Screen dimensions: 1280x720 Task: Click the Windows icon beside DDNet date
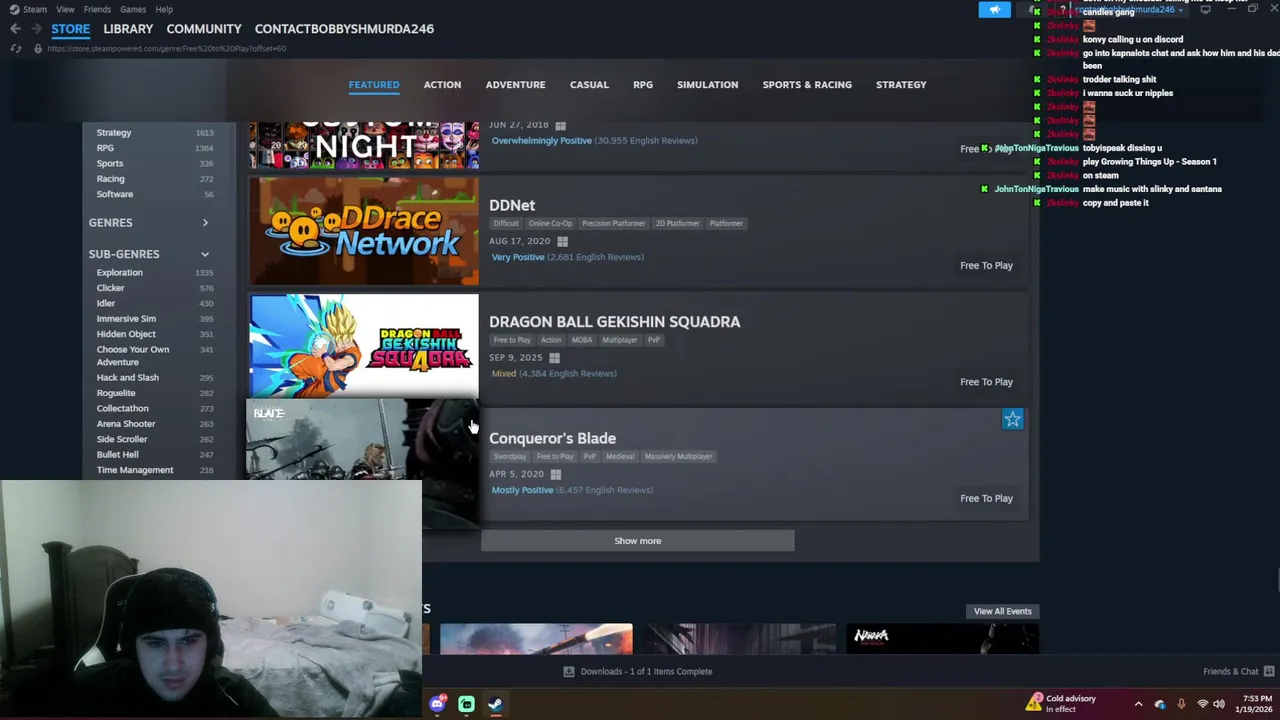[562, 241]
